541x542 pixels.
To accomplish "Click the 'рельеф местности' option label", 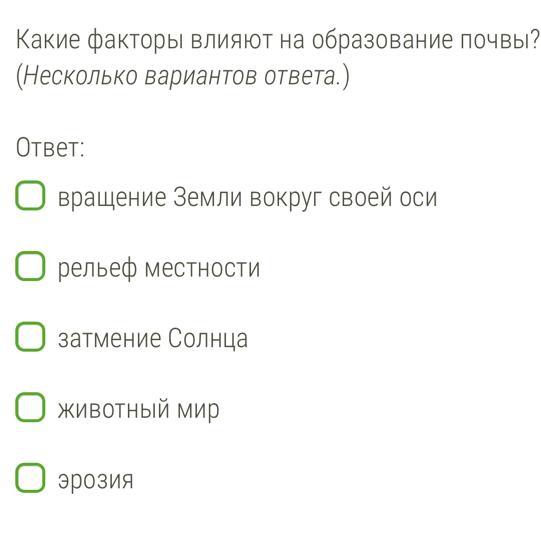I will [x=159, y=269].
